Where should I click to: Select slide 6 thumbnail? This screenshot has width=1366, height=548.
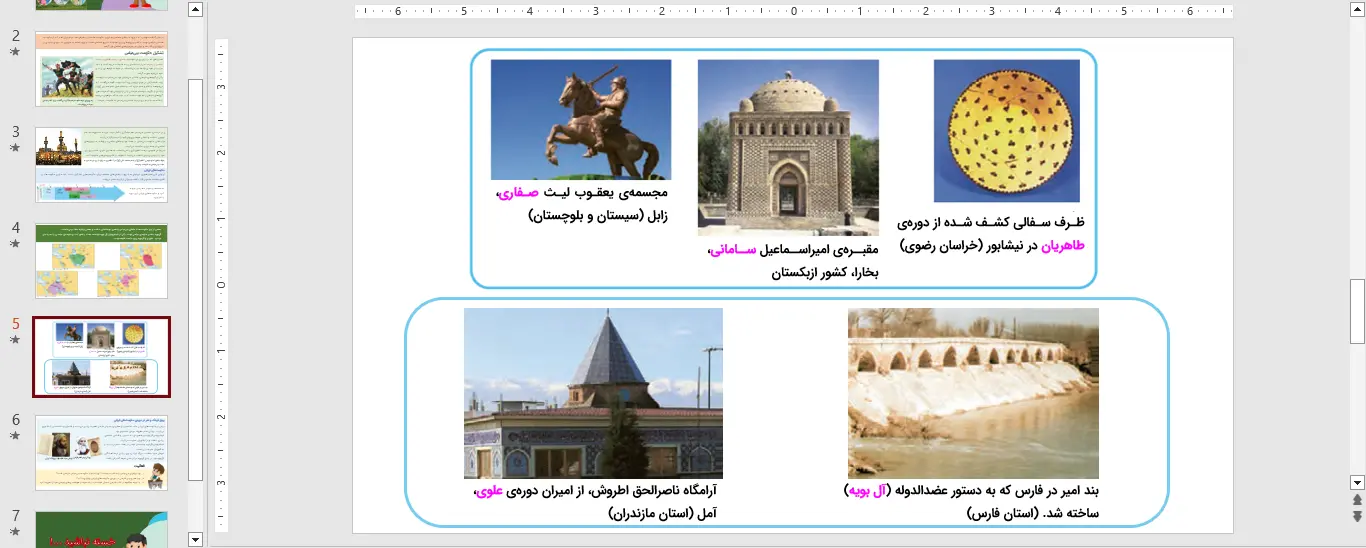click(x=101, y=453)
